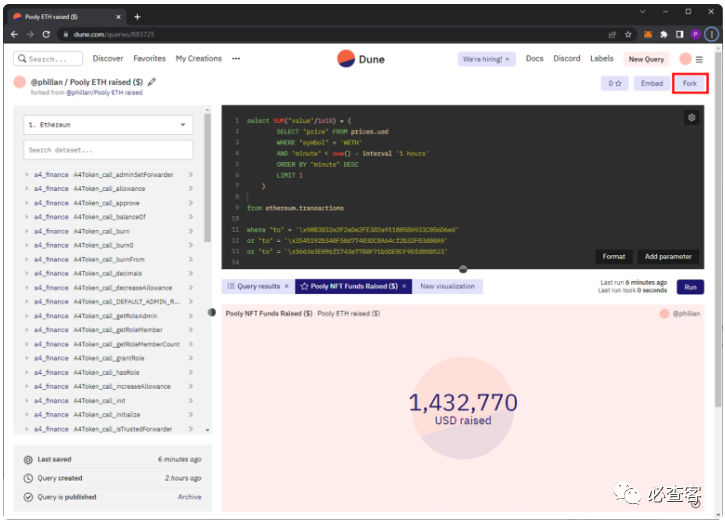Dismiss the We're hiring banner x
The width and height of the screenshot is (725, 526).
coord(507,59)
